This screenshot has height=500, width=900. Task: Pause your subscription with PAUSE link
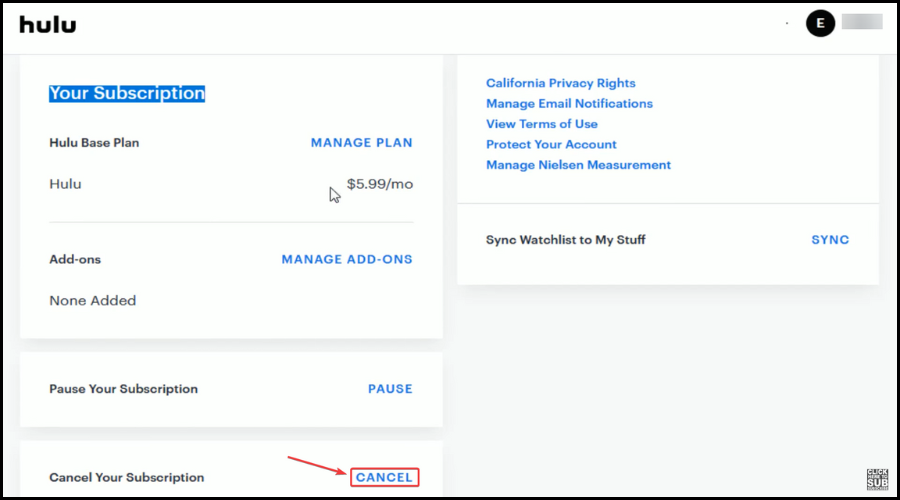tap(390, 389)
